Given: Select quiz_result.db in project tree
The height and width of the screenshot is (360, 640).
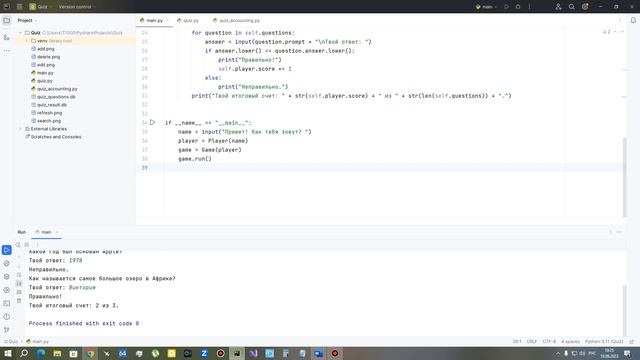Looking at the screenshot, I should pyautogui.click(x=49, y=104).
